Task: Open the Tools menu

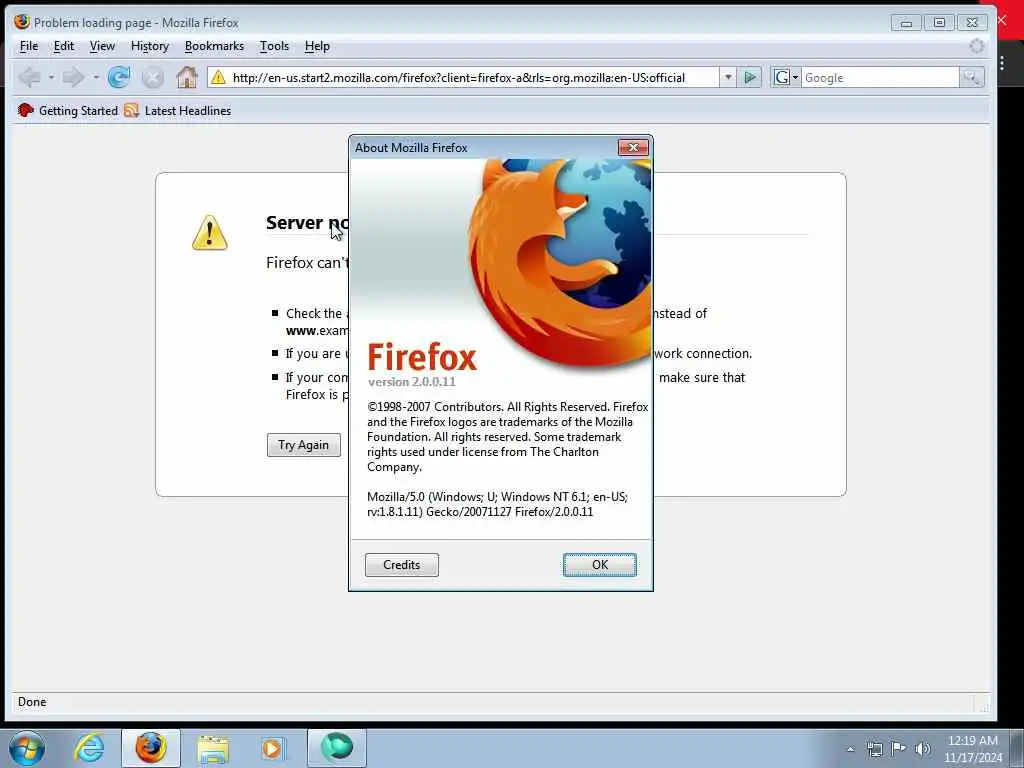Action: coord(274,46)
